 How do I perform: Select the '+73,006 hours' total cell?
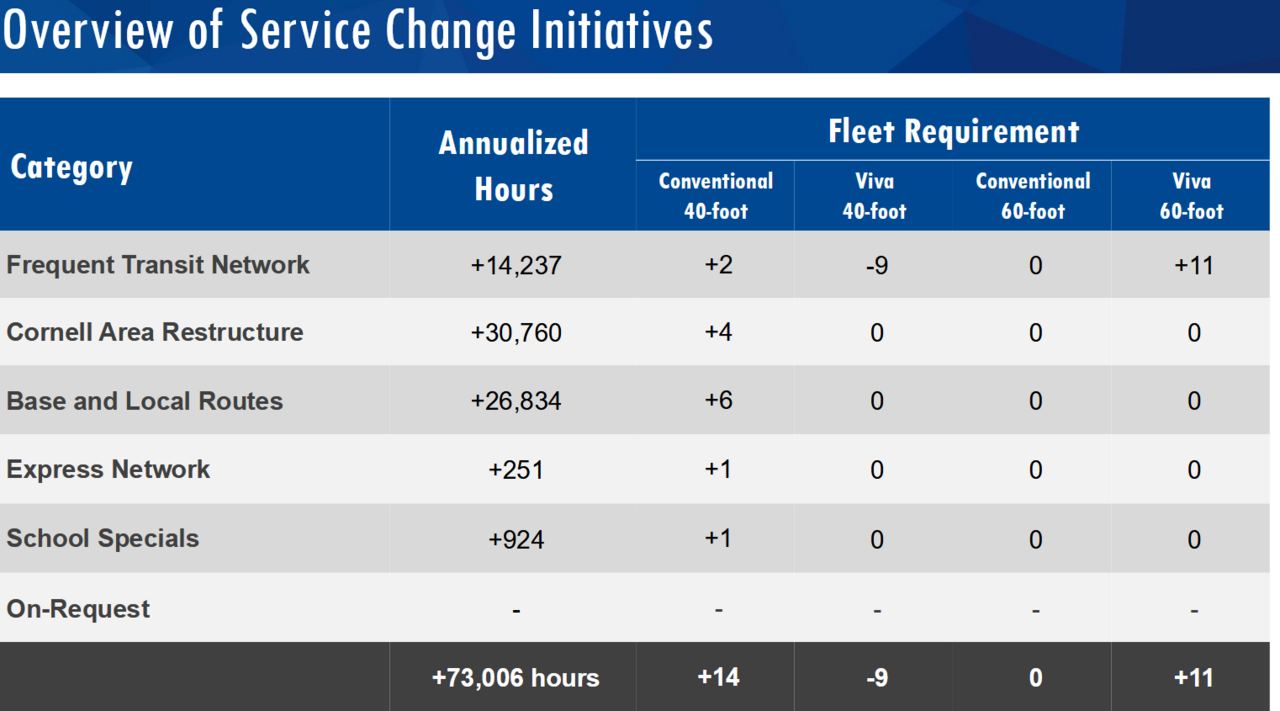coord(515,678)
